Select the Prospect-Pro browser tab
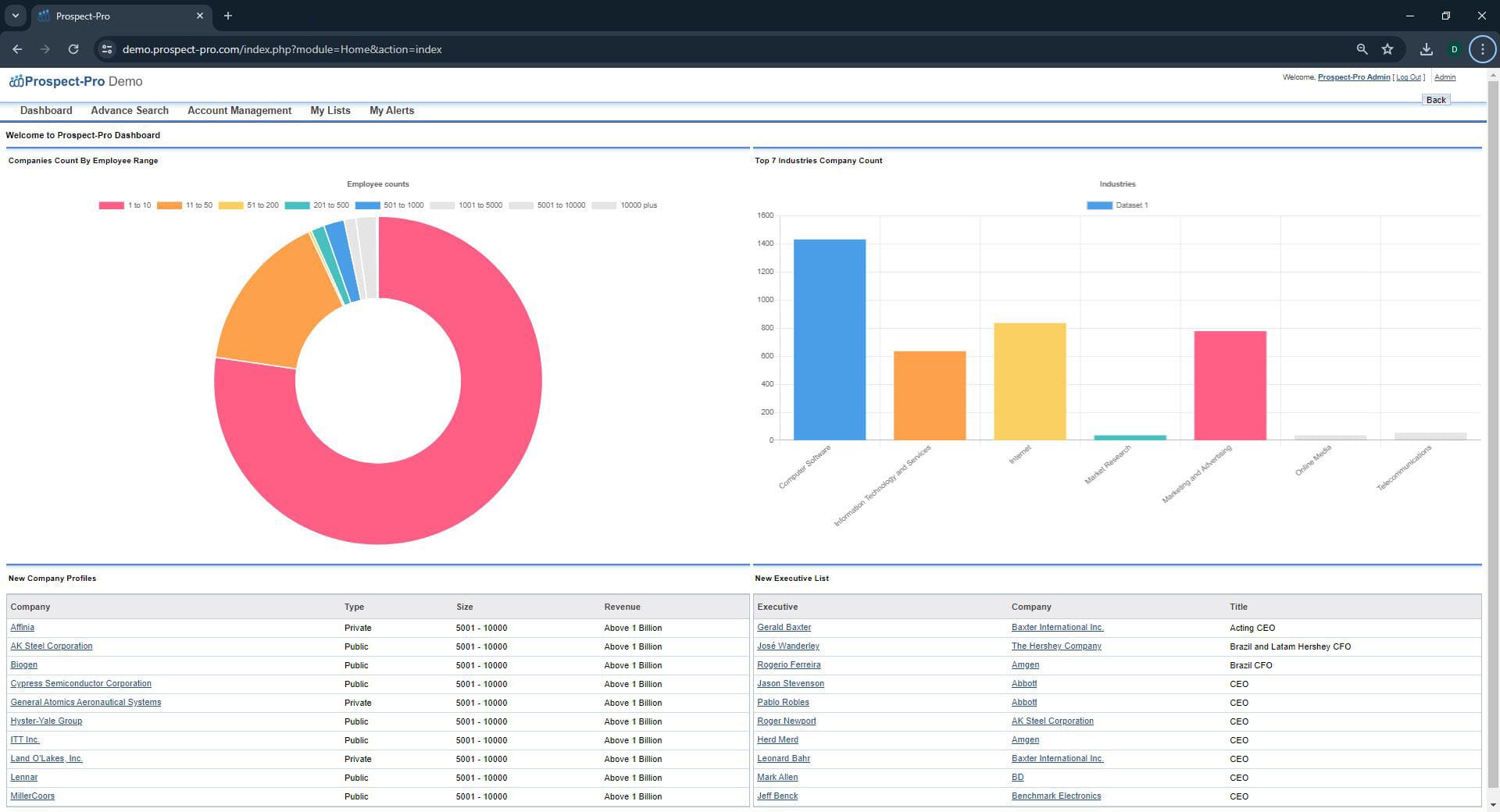The image size is (1500, 812). click(121, 16)
